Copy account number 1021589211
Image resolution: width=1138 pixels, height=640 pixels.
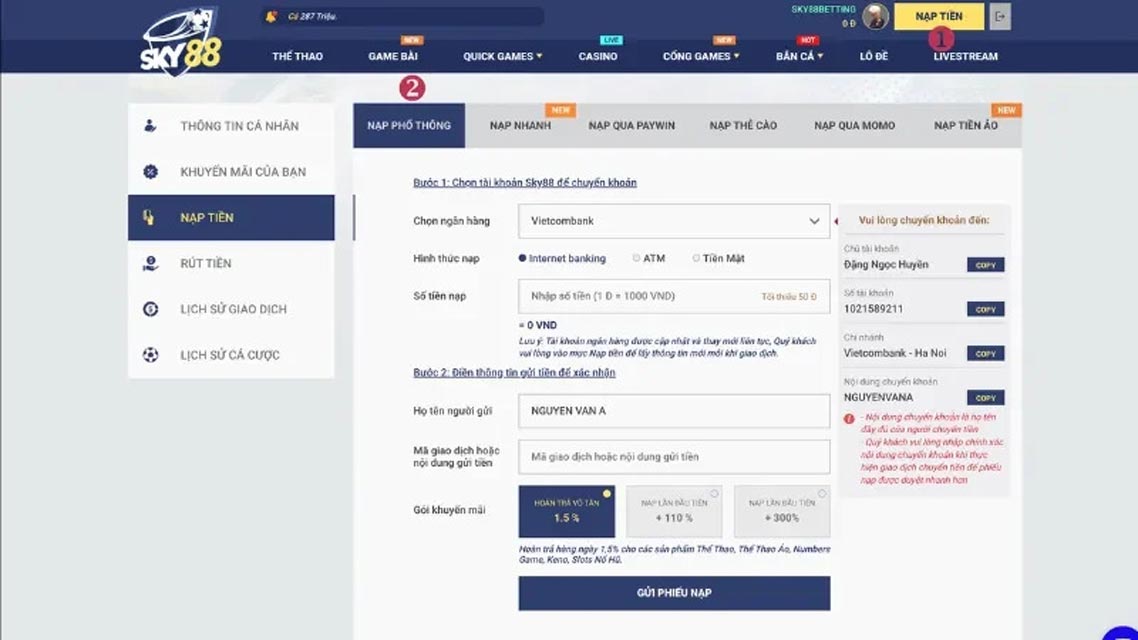pos(986,309)
